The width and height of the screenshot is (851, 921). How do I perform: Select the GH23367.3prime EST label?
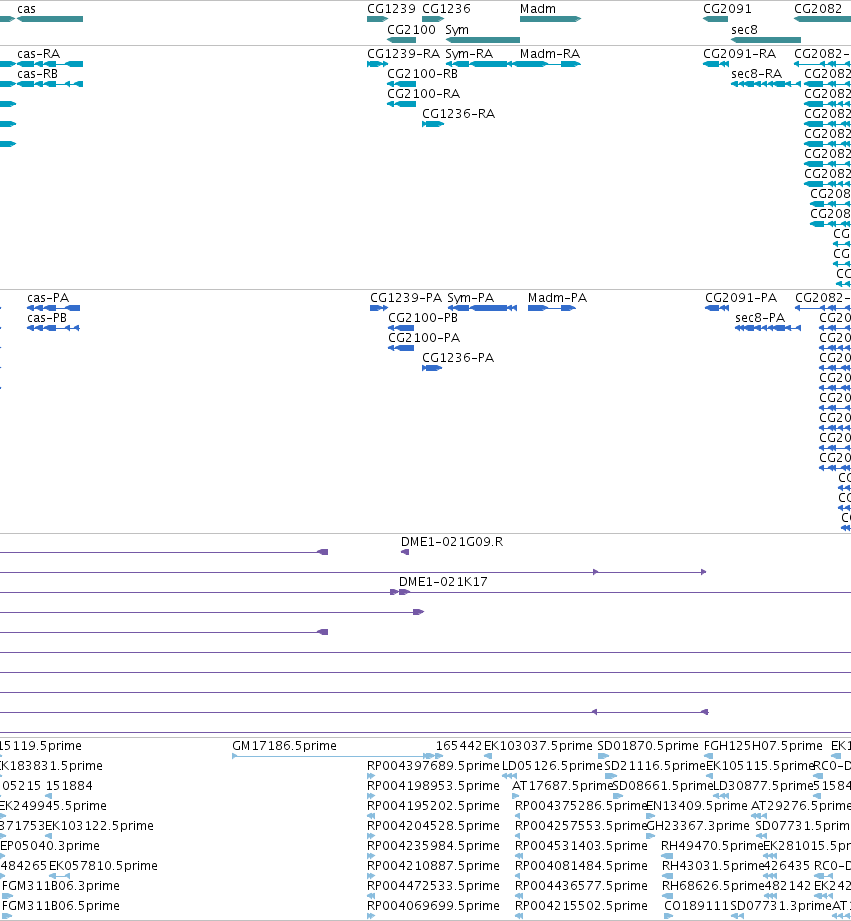[698, 826]
